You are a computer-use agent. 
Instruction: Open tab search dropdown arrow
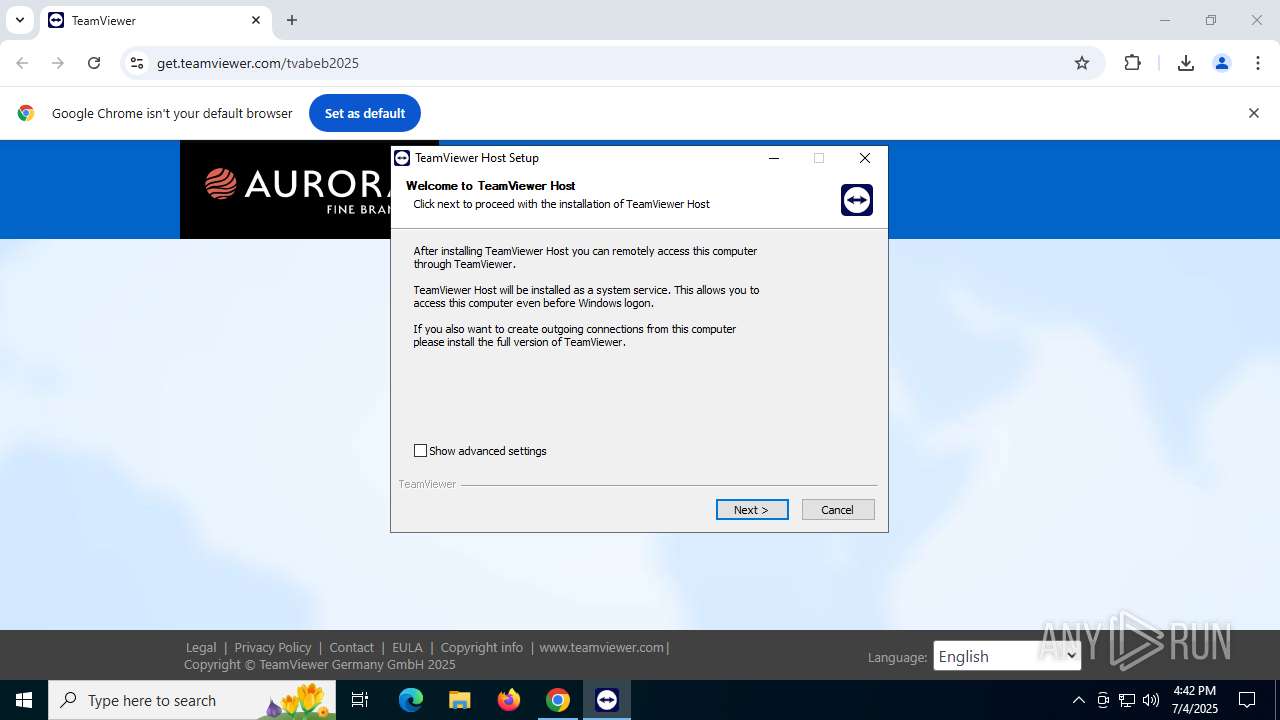19,20
